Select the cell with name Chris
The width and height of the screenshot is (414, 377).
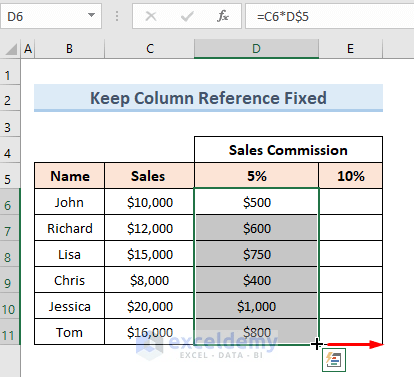70,280
